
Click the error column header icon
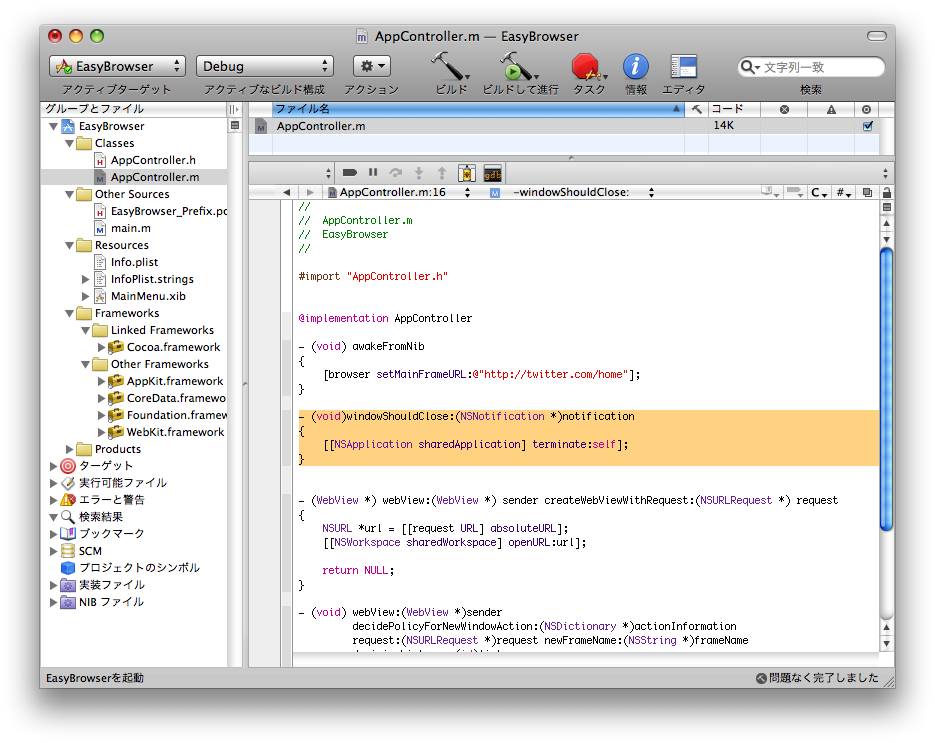[x=784, y=109]
